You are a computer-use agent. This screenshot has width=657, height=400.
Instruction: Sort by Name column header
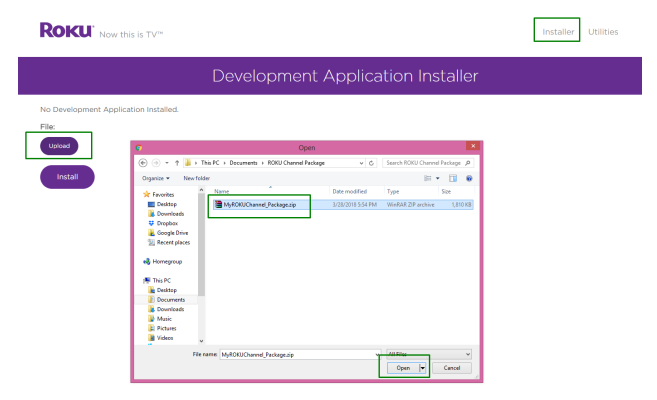222,191
